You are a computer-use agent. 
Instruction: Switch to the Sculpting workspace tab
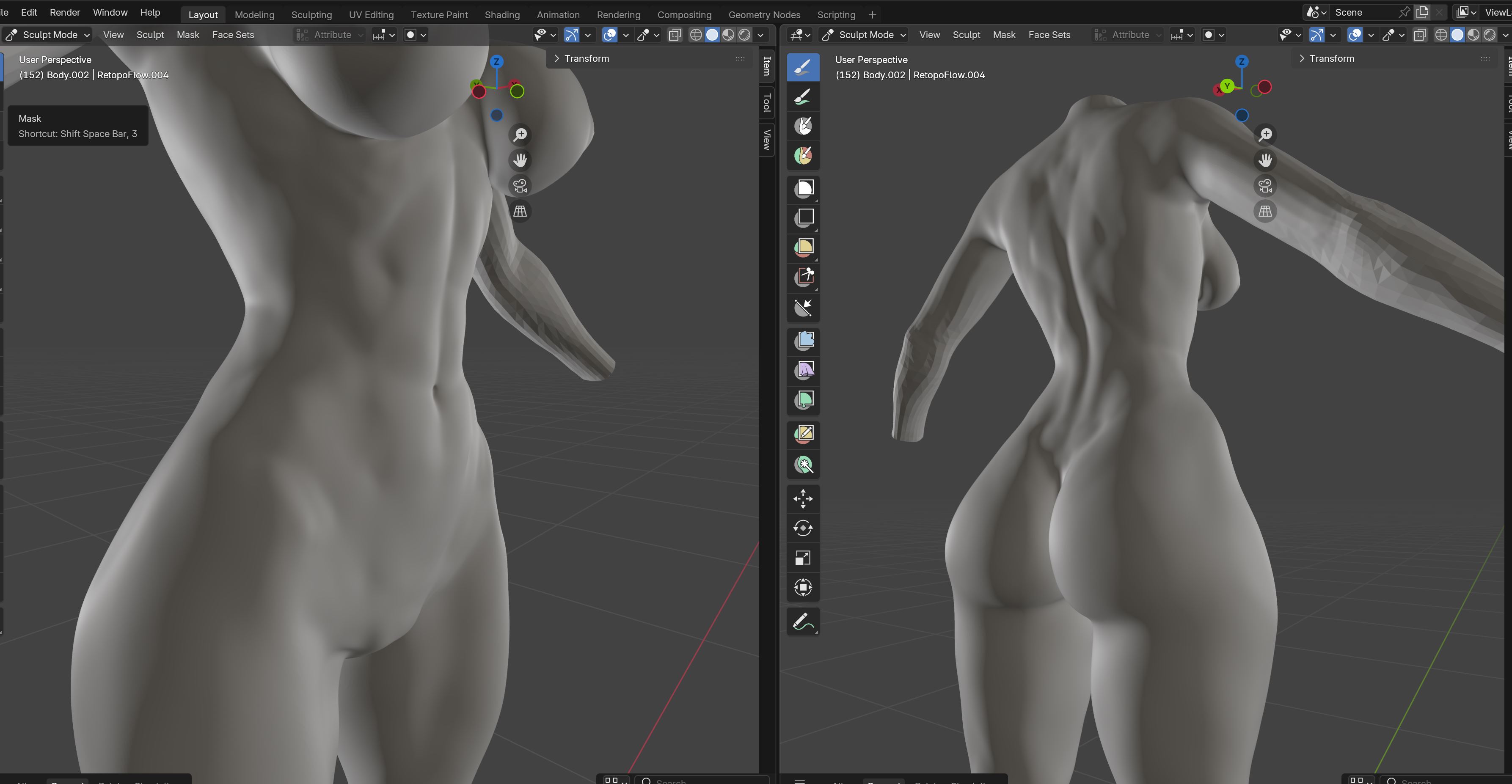[x=311, y=15]
